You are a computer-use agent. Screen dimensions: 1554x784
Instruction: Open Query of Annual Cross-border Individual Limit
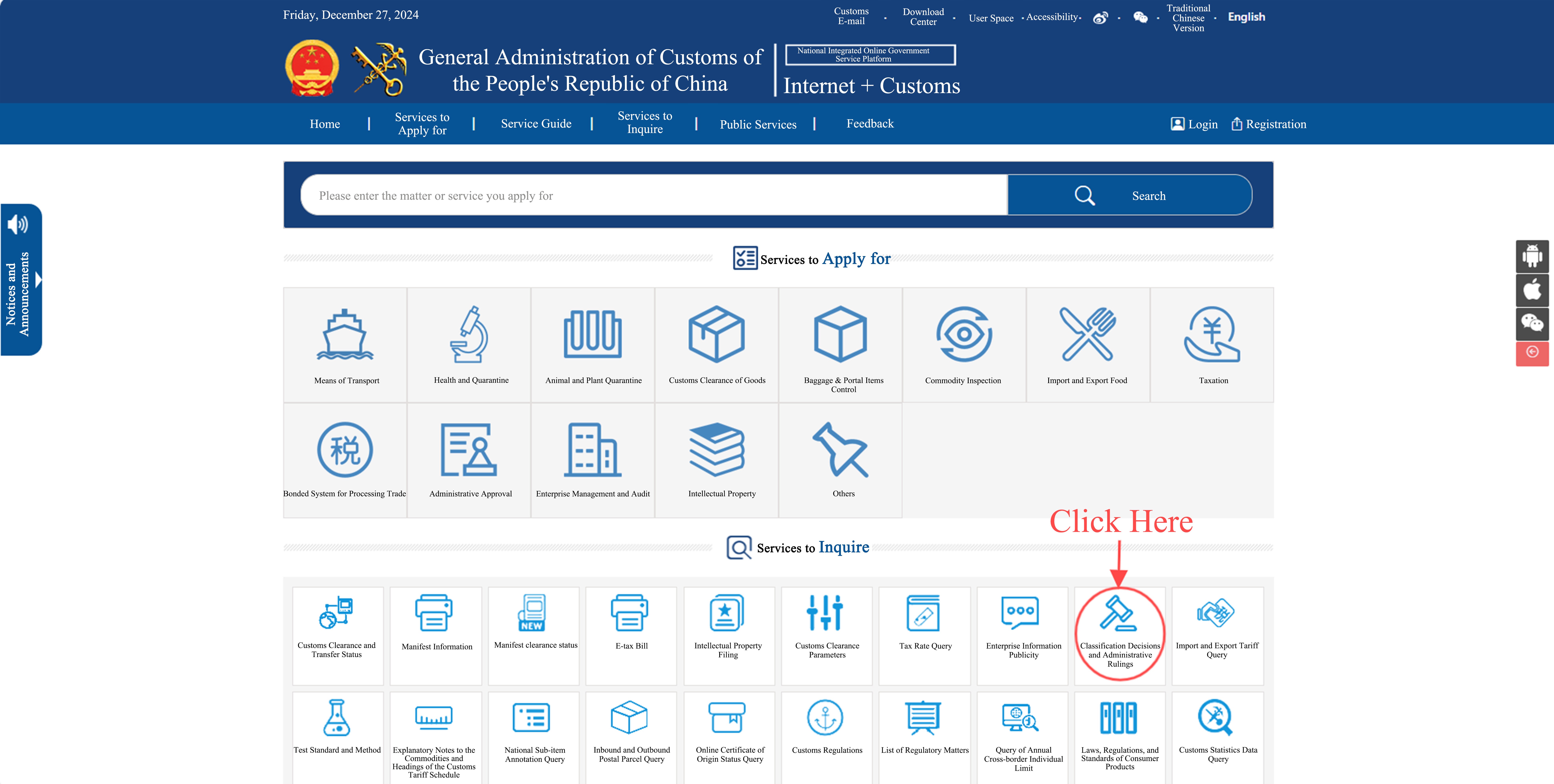click(1022, 738)
